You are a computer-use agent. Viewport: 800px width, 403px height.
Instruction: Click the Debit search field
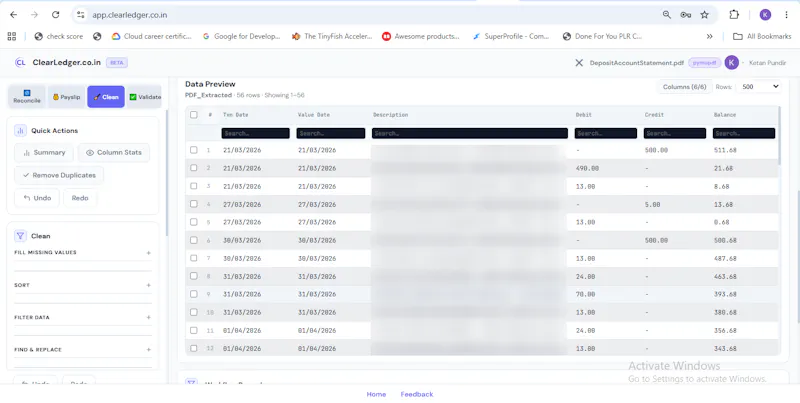tap(606, 133)
